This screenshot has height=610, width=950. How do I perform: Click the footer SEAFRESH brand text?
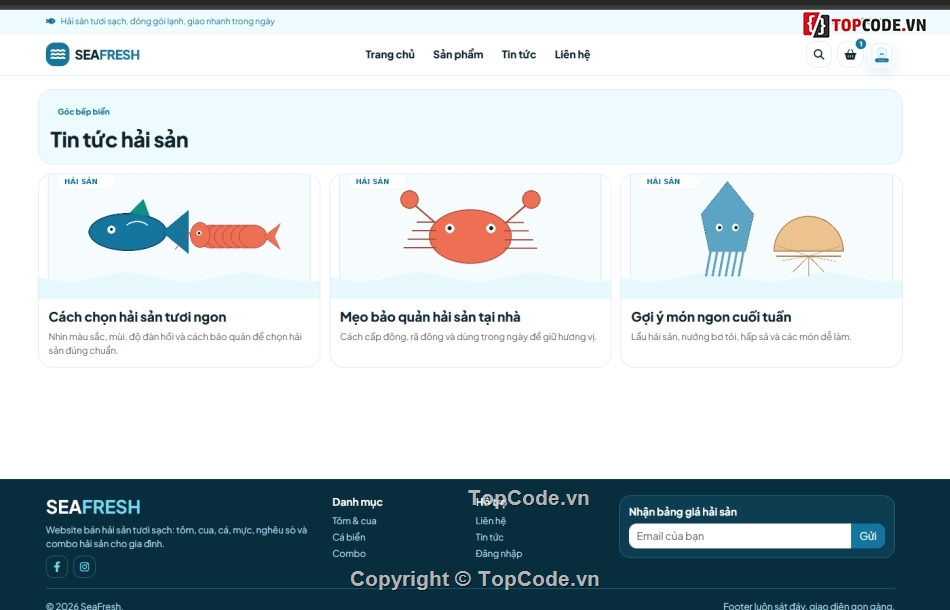pos(93,507)
